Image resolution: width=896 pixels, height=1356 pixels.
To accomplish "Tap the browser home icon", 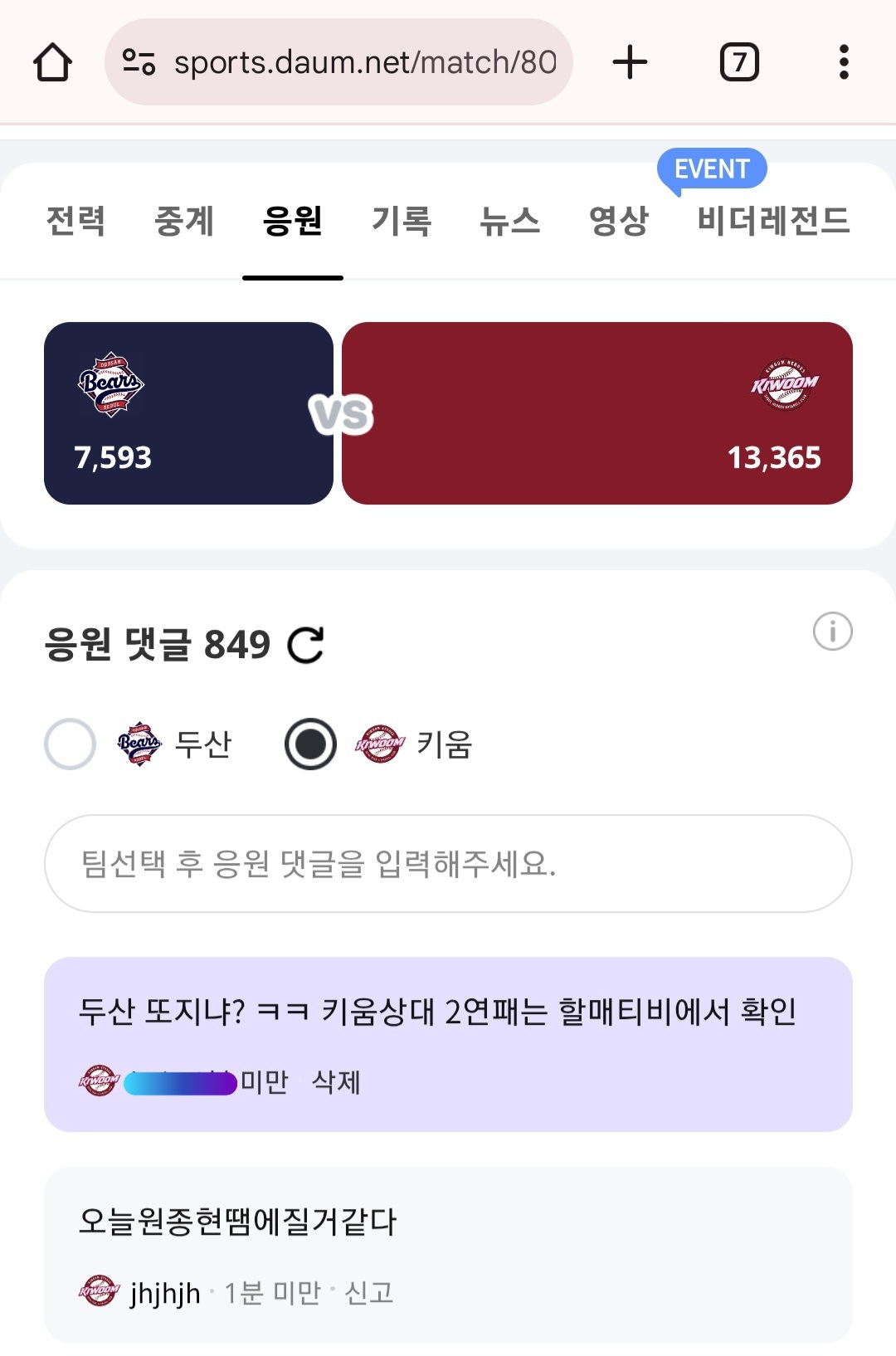I will coord(52,62).
